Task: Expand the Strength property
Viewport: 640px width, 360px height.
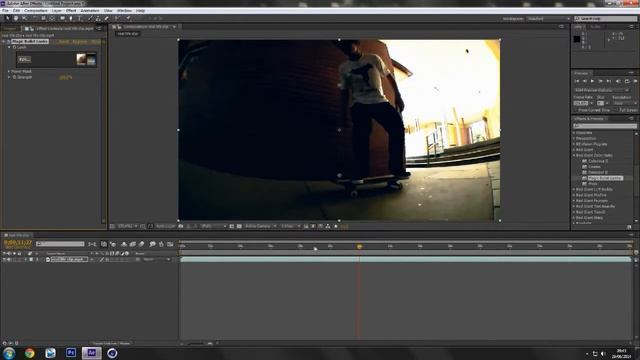Action: click(9, 77)
